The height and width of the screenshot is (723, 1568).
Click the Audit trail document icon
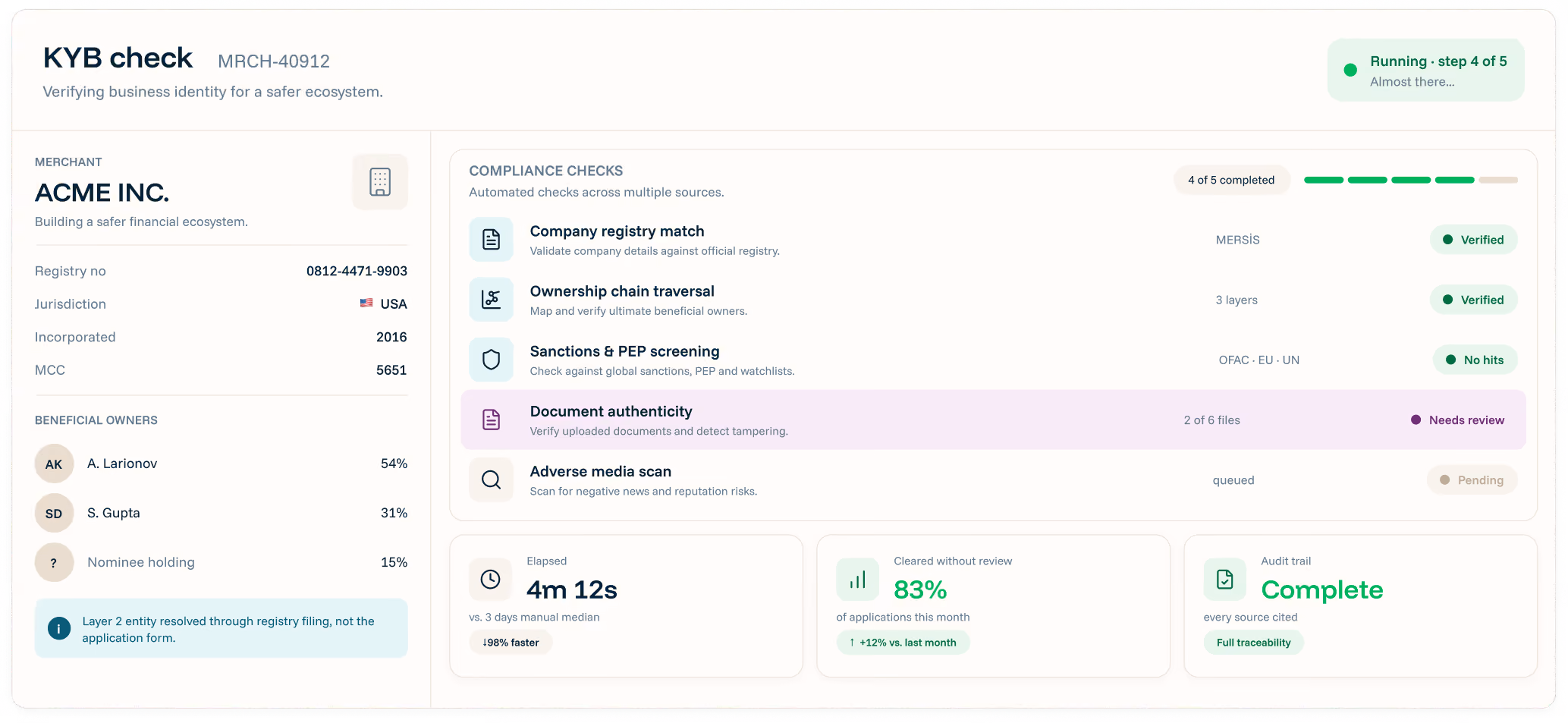click(1224, 580)
